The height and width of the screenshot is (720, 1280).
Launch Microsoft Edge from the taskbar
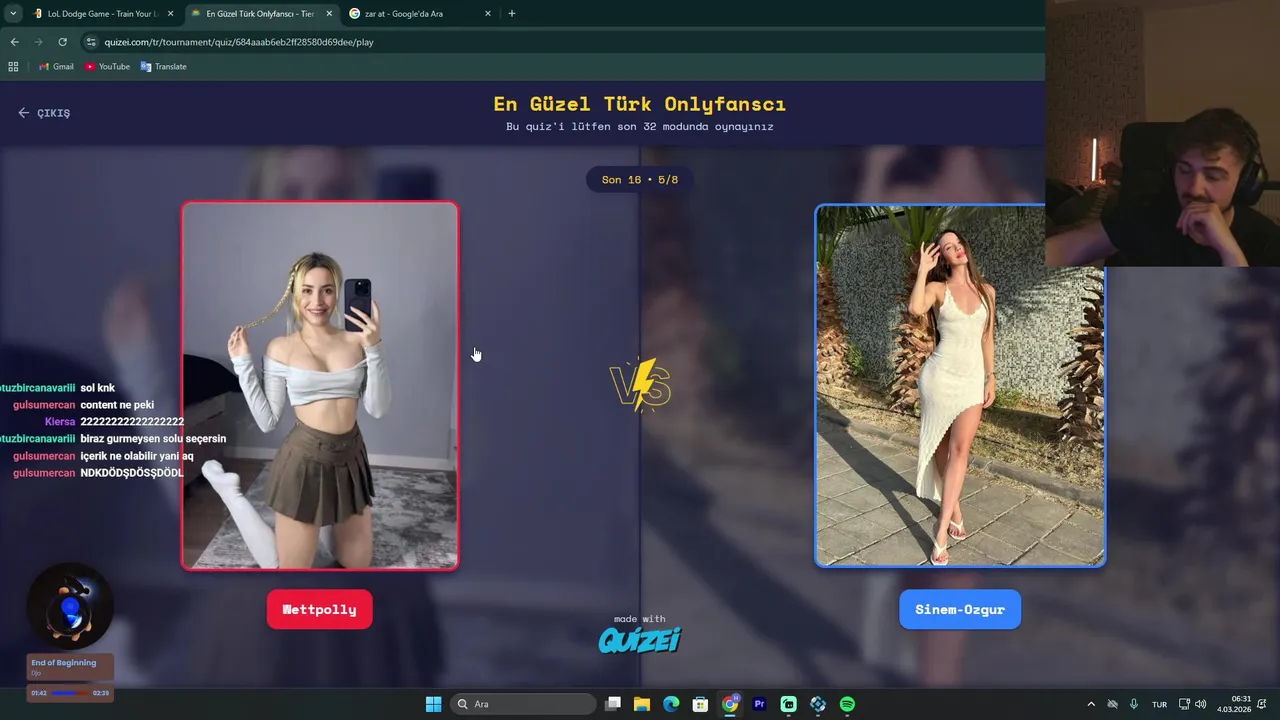click(671, 704)
